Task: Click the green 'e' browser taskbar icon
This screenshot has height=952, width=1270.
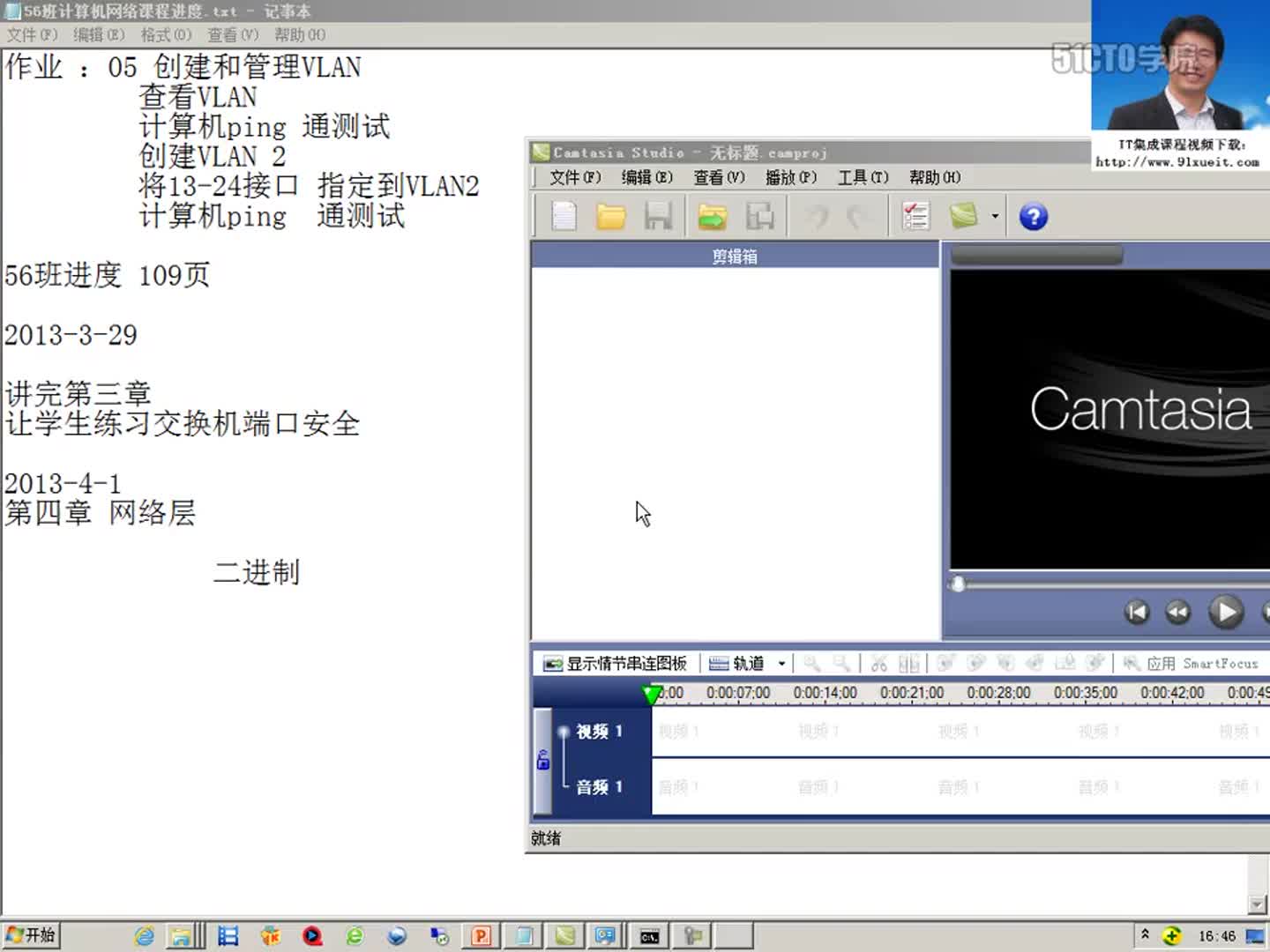Action: (x=355, y=936)
